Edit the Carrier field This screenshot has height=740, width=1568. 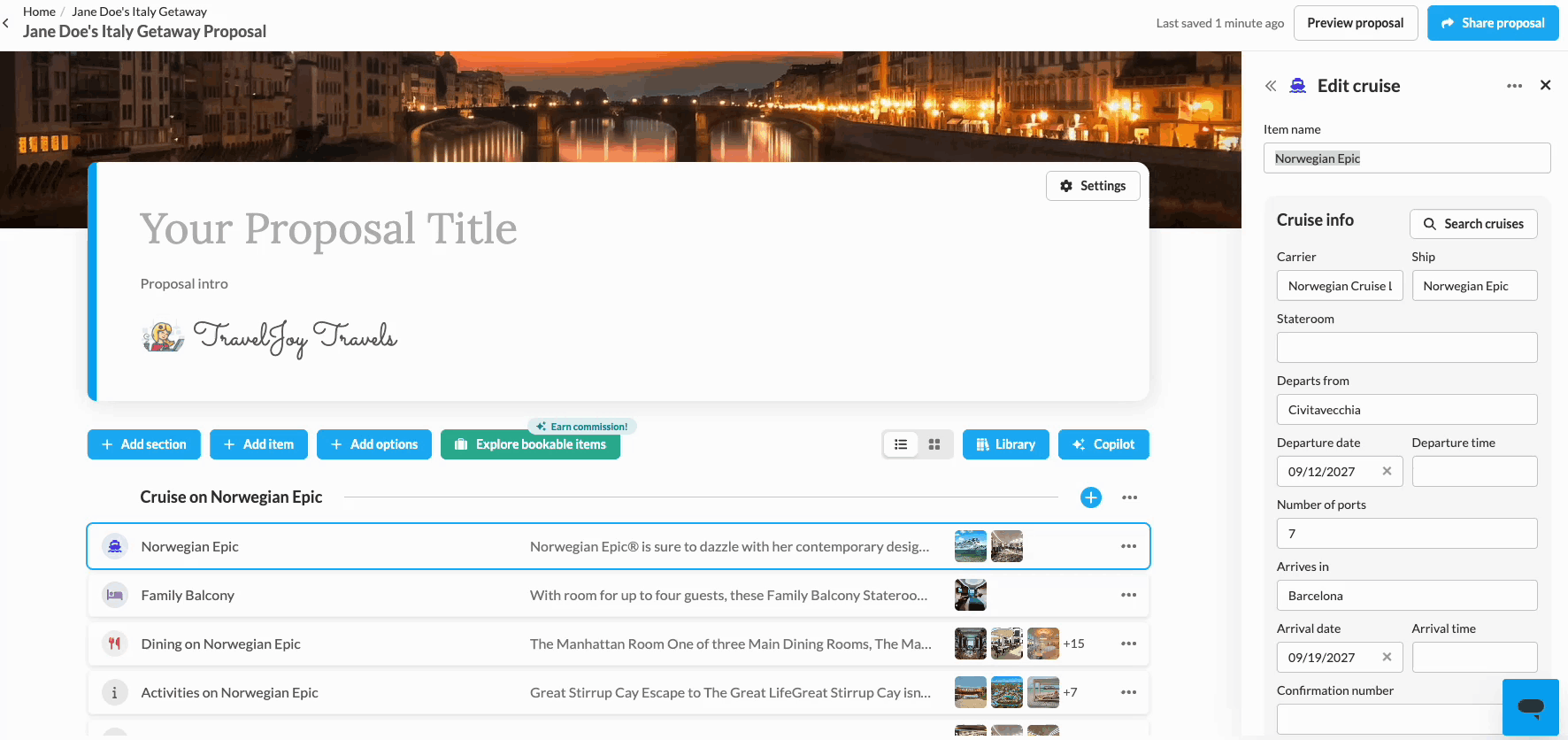[x=1340, y=286]
